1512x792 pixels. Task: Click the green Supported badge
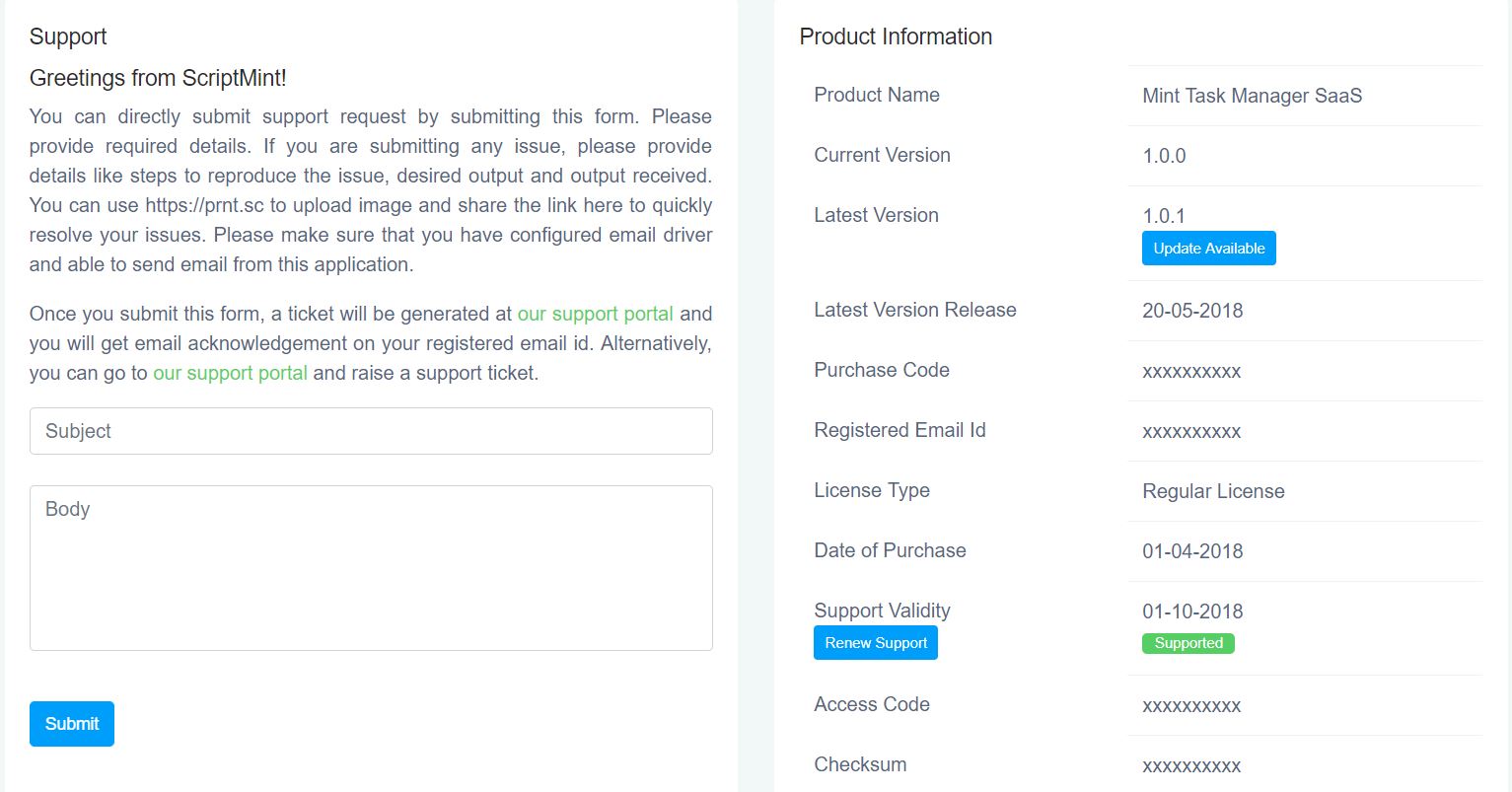click(x=1188, y=643)
